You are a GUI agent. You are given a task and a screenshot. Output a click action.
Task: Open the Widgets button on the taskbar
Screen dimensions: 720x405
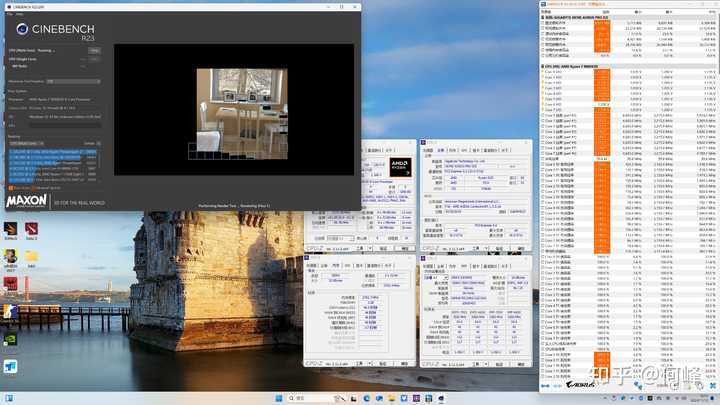tap(9, 398)
